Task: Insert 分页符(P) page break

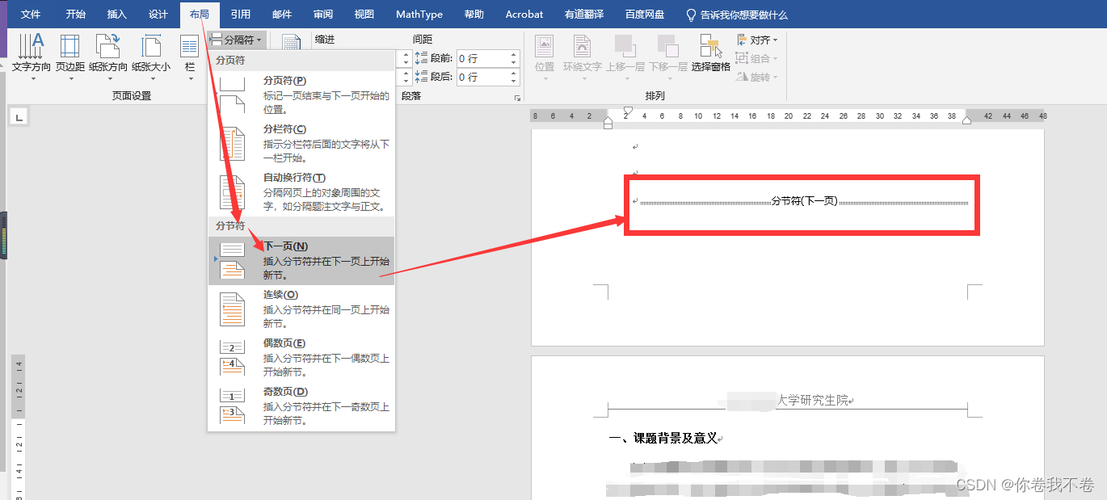Action: coord(301,95)
